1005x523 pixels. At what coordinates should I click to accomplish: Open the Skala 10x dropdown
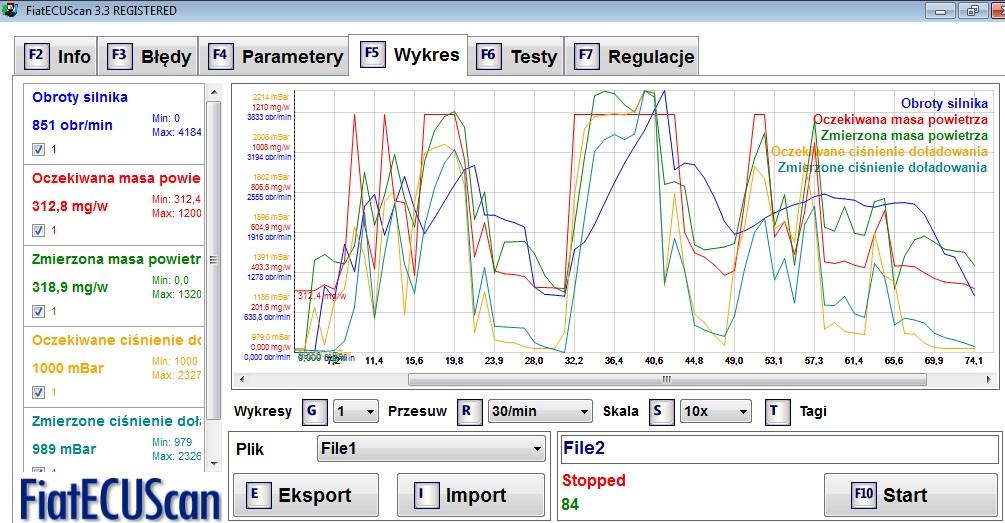[x=715, y=411]
